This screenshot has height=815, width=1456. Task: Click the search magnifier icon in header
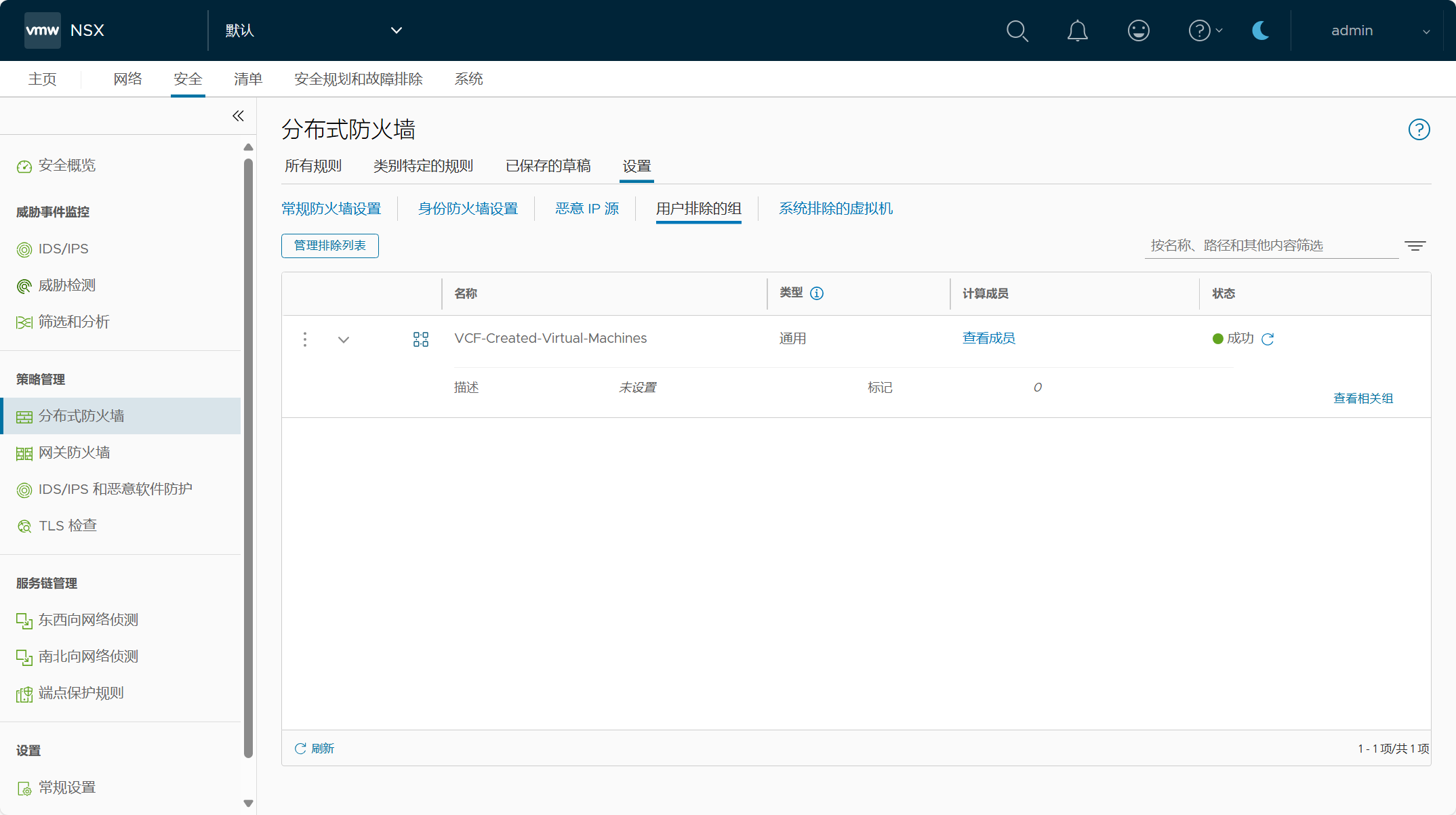(x=1017, y=31)
